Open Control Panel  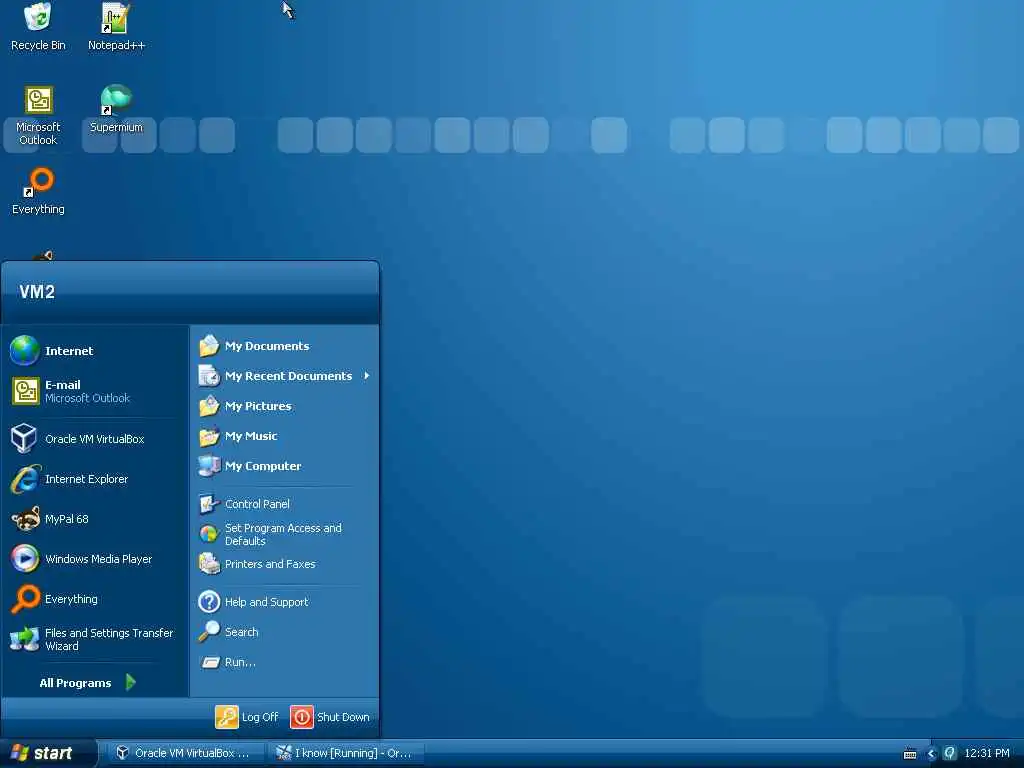click(x=285, y=504)
